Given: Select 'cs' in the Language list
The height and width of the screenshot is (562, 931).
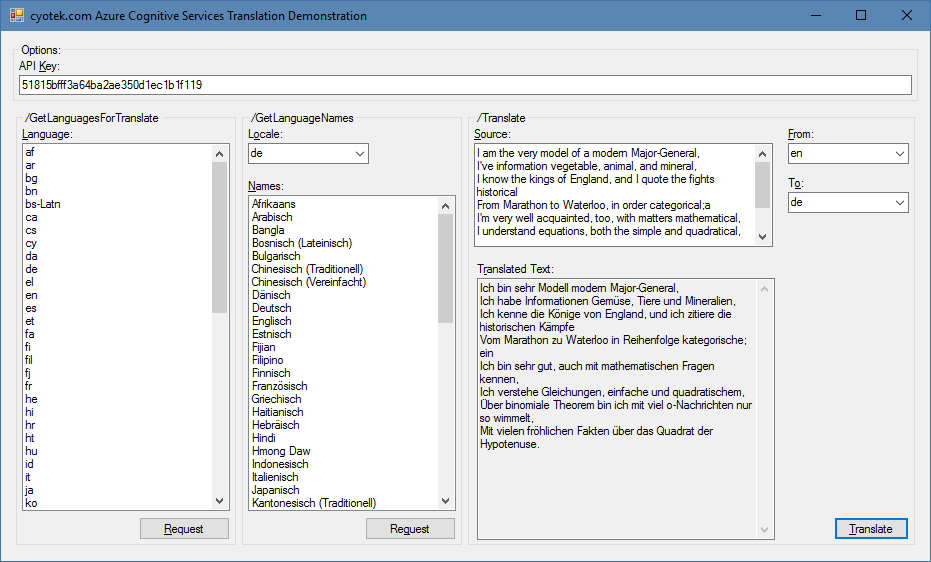Looking at the screenshot, I should pos(118,231).
